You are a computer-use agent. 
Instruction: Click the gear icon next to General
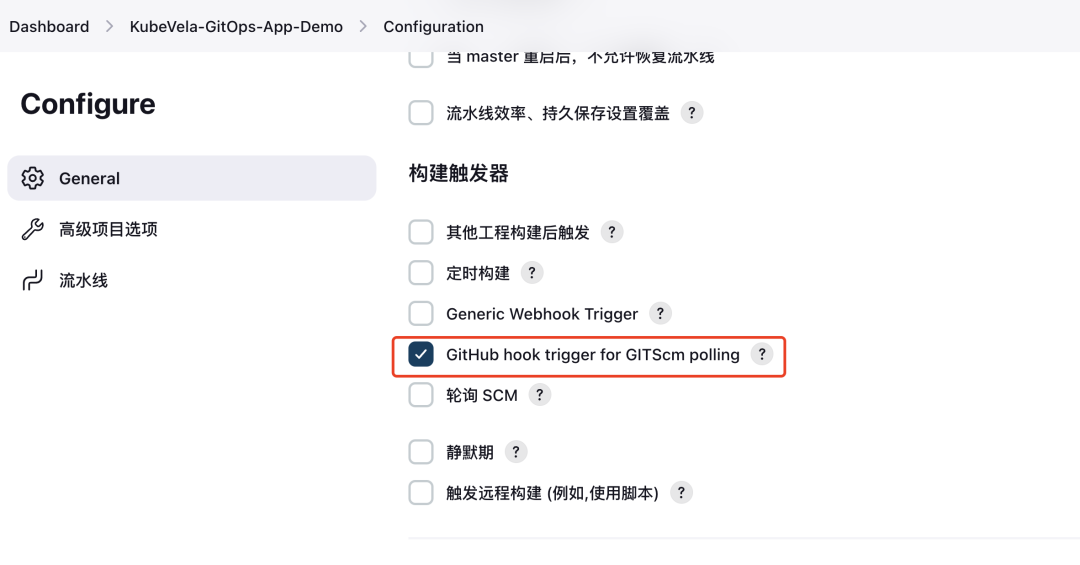pos(32,178)
